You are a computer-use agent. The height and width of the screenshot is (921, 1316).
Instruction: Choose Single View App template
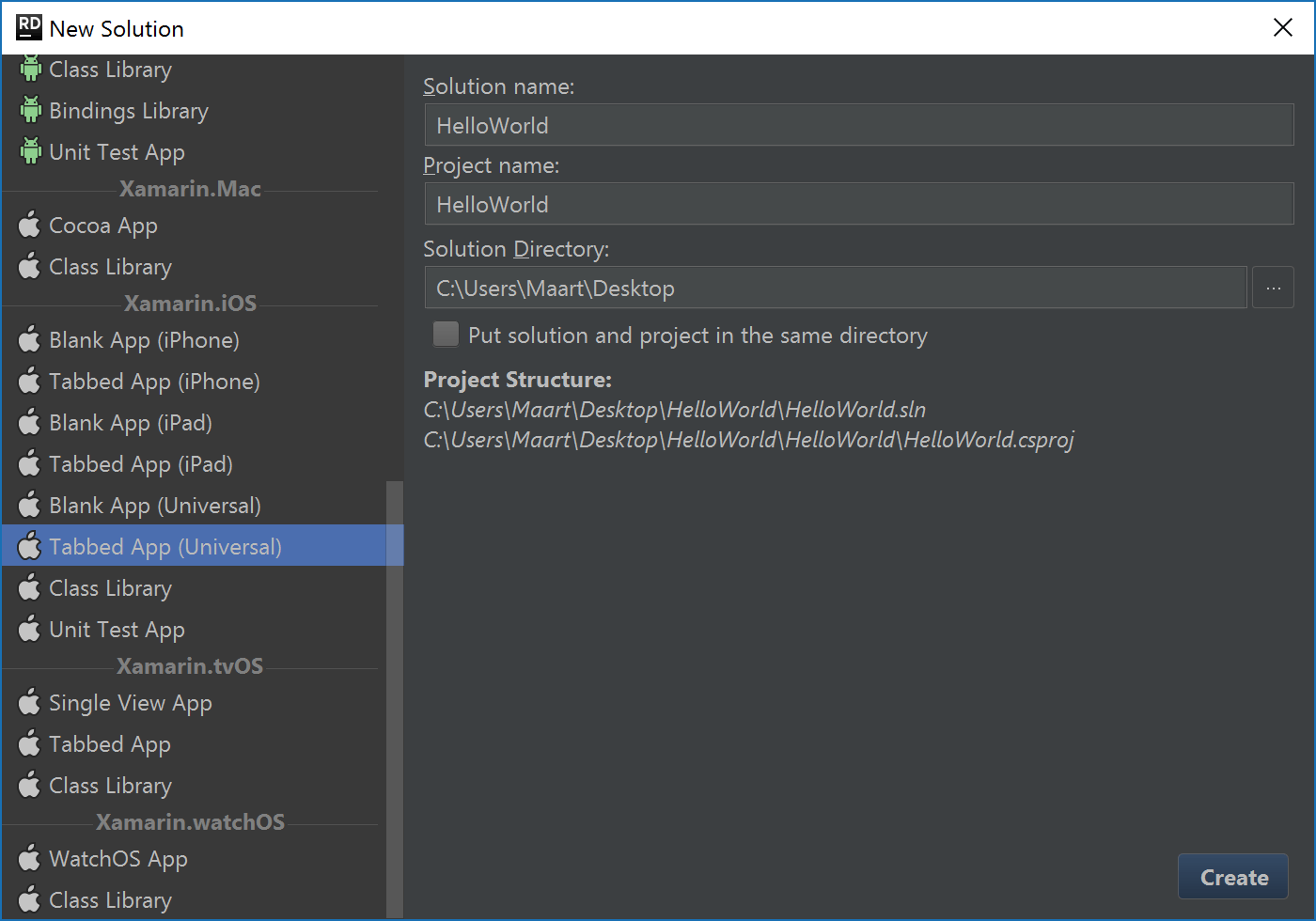(194, 703)
